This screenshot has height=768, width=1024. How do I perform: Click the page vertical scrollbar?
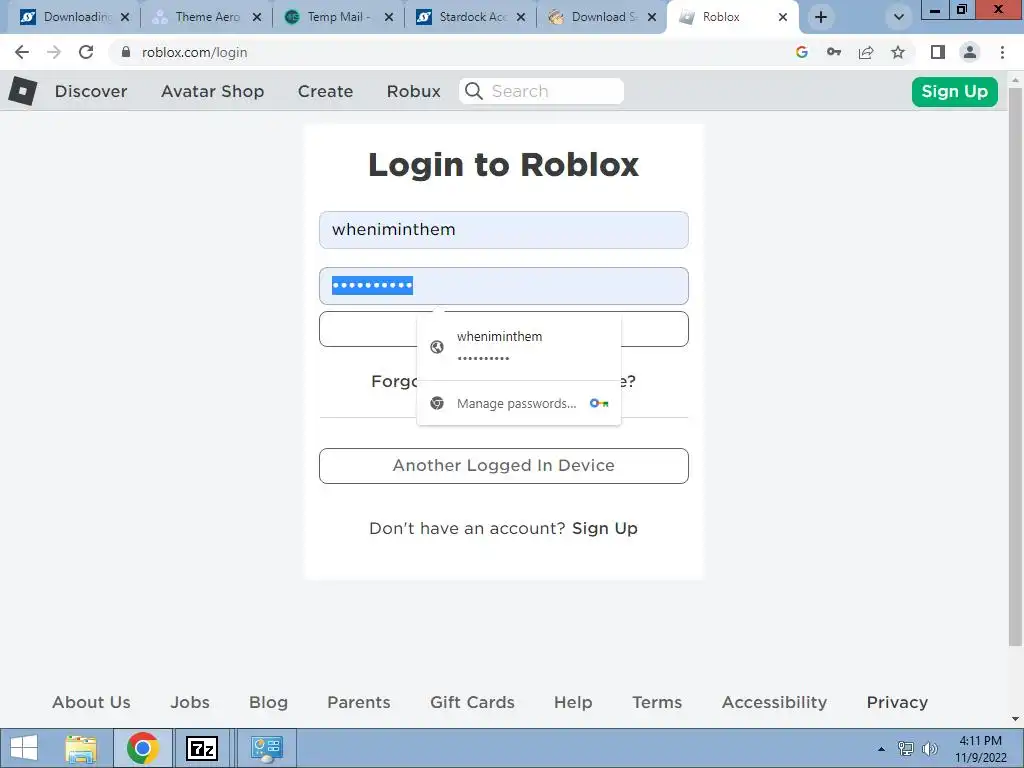pyautogui.click(x=1015, y=366)
